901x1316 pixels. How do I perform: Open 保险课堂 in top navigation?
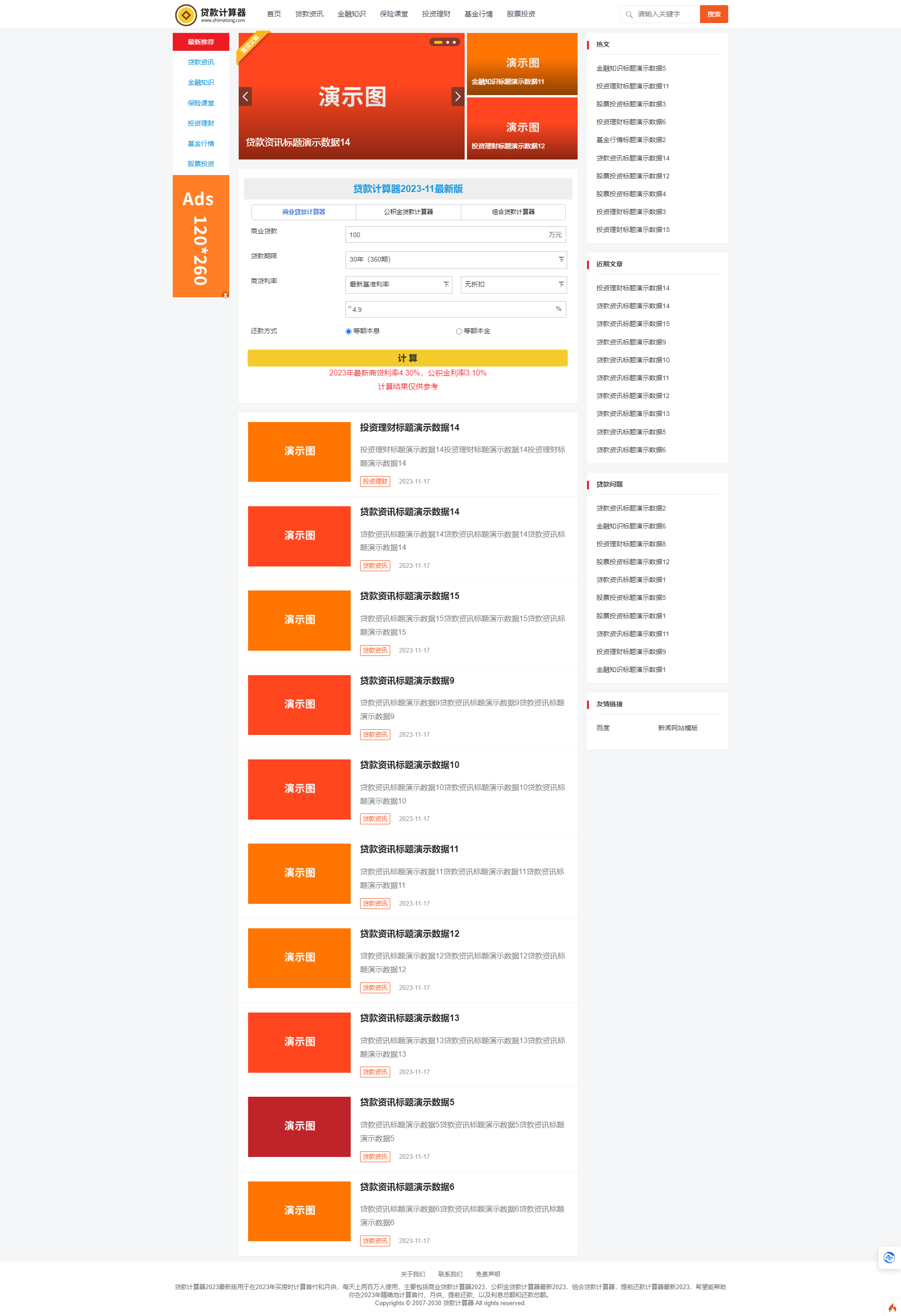(393, 14)
